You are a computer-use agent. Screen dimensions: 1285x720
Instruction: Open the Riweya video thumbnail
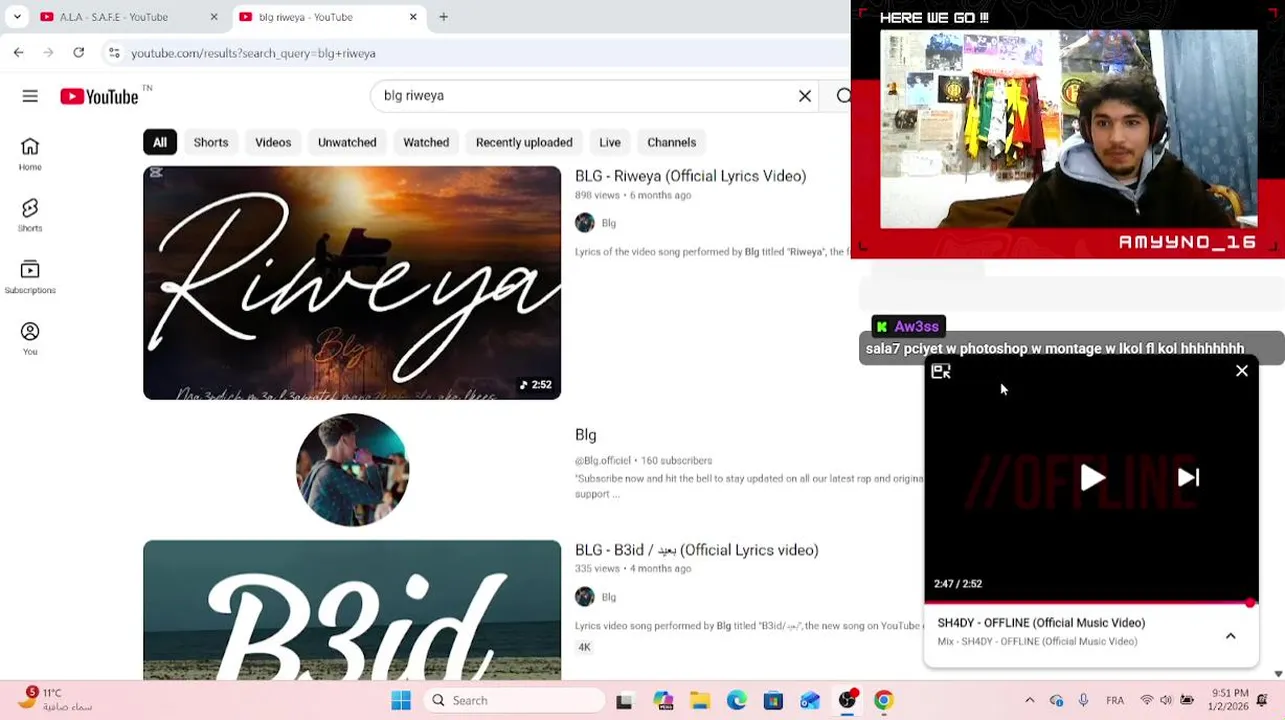tap(352, 283)
